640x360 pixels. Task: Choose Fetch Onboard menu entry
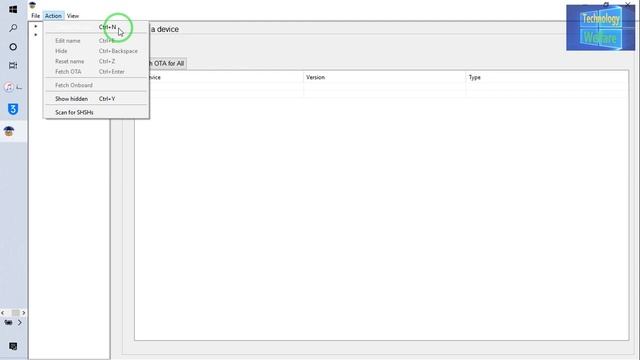pyautogui.click(x=96, y=85)
